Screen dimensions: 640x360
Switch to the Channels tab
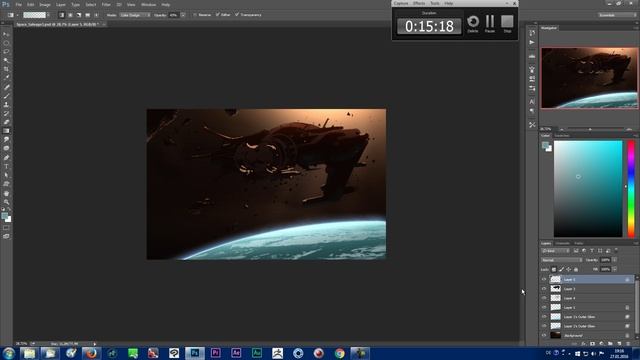tap(562, 243)
